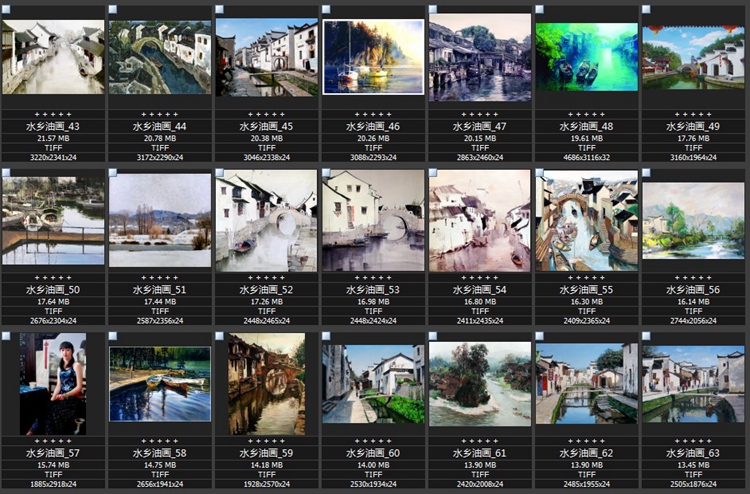Click the file name 水乡油画_43
The height and width of the screenshot is (494, 750).
(53, 126)
